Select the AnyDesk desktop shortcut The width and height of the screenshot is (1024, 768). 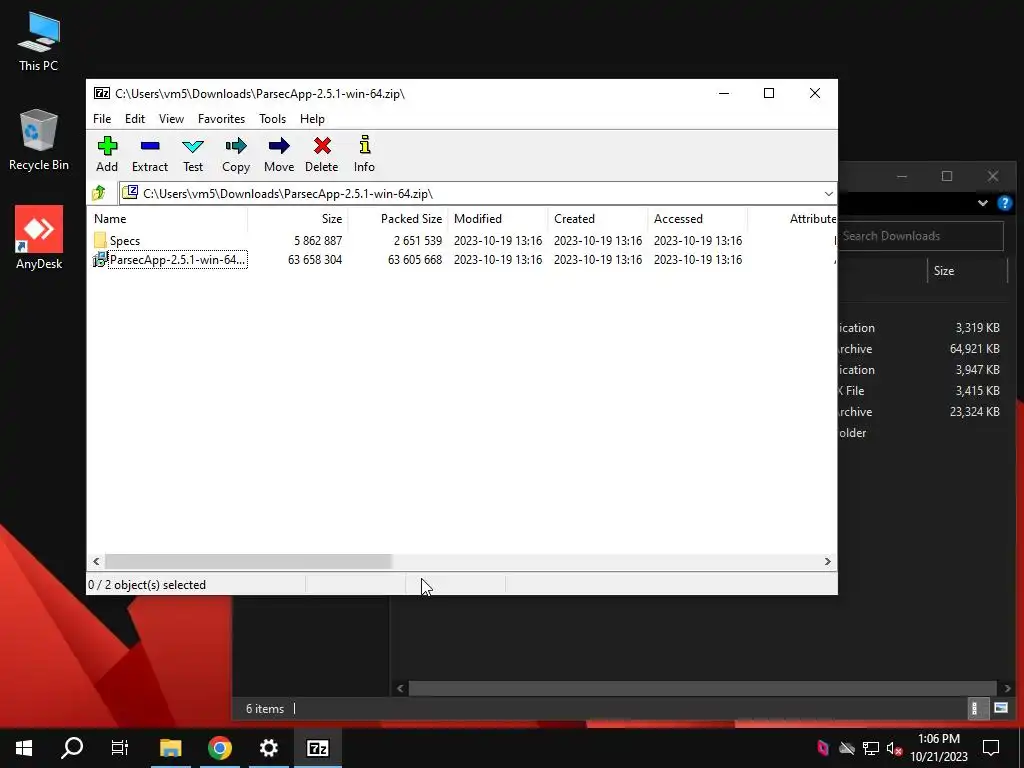[x=39, y=238]
